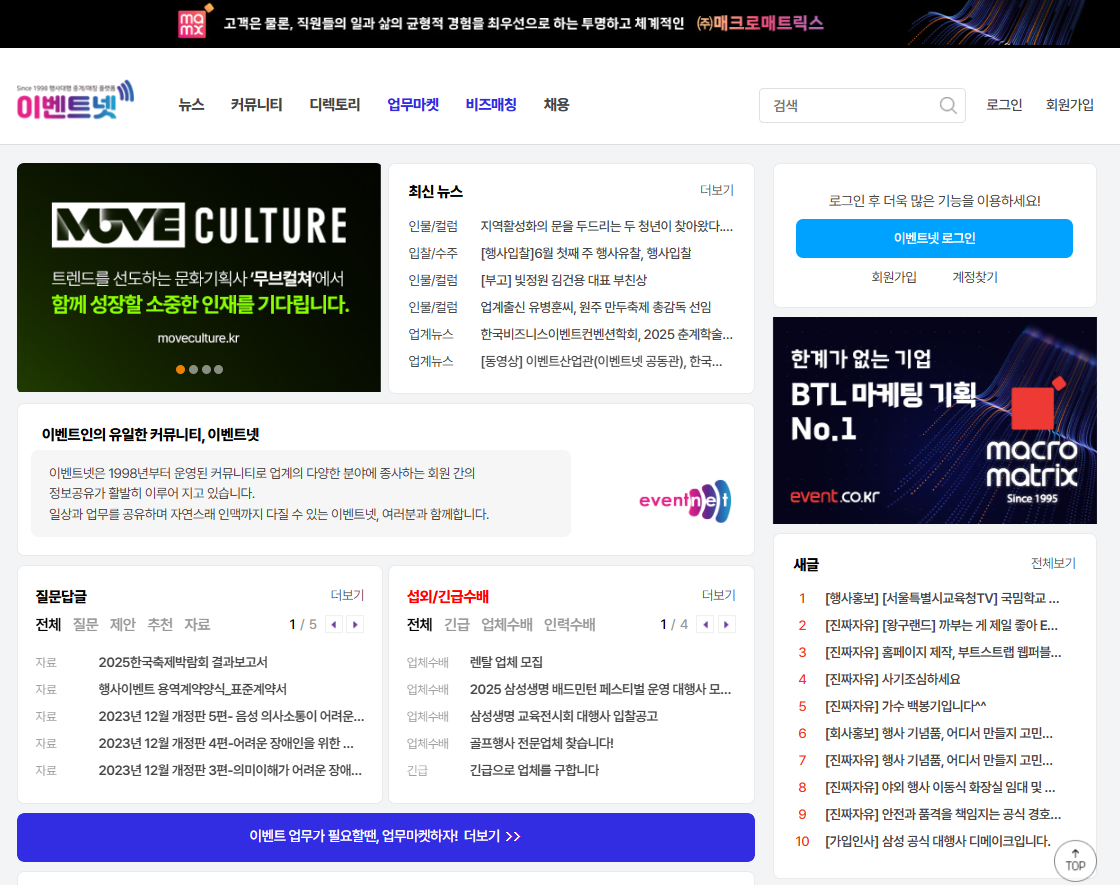
Task: Go to the previous page in 섭외/긴급수배
Action: pos(705,624)
